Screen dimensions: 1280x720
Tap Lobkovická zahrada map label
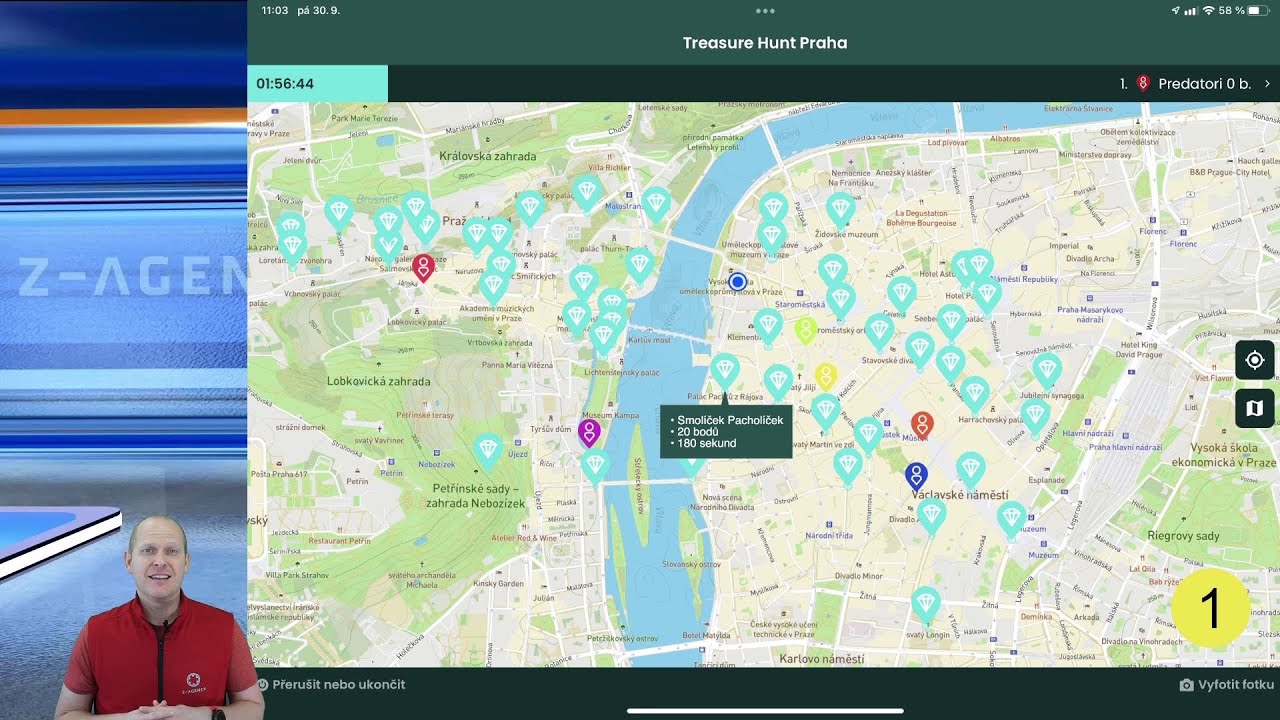(379, 381)
